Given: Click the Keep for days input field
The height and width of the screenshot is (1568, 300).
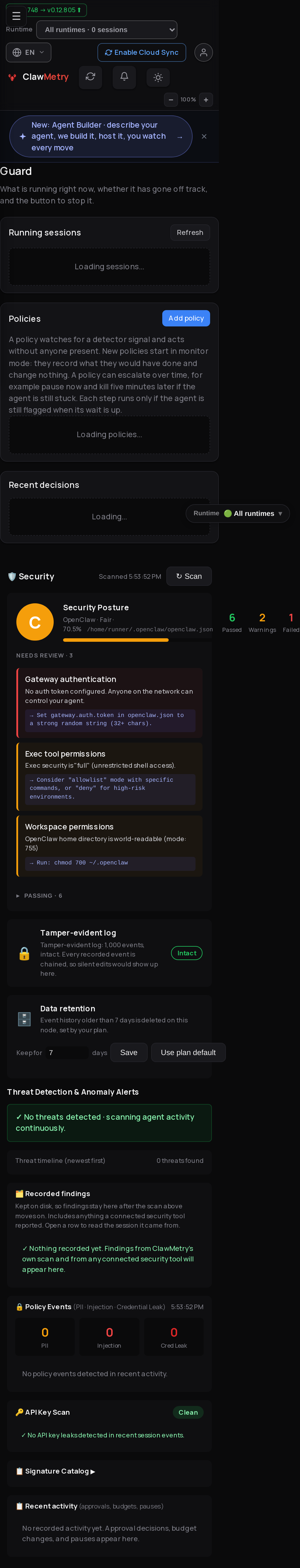Looking at the screenshot, I should click(67, 1053).
